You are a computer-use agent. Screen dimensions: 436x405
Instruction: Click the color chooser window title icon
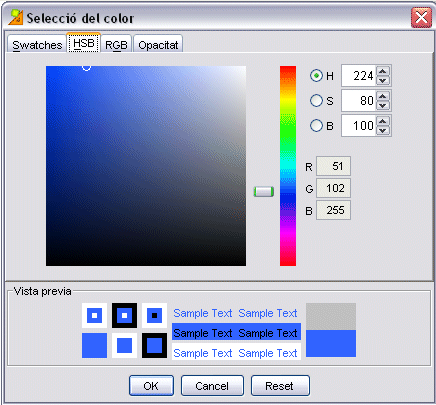click(x=16, y=17)
